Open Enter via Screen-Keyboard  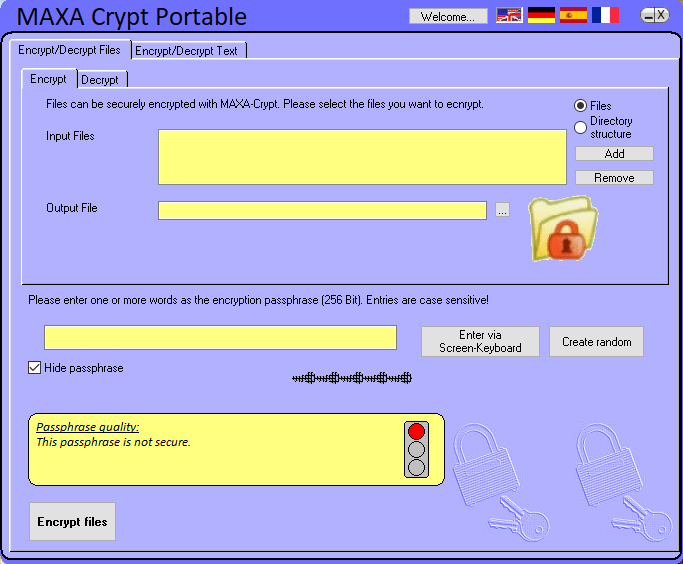coord(480,342)
